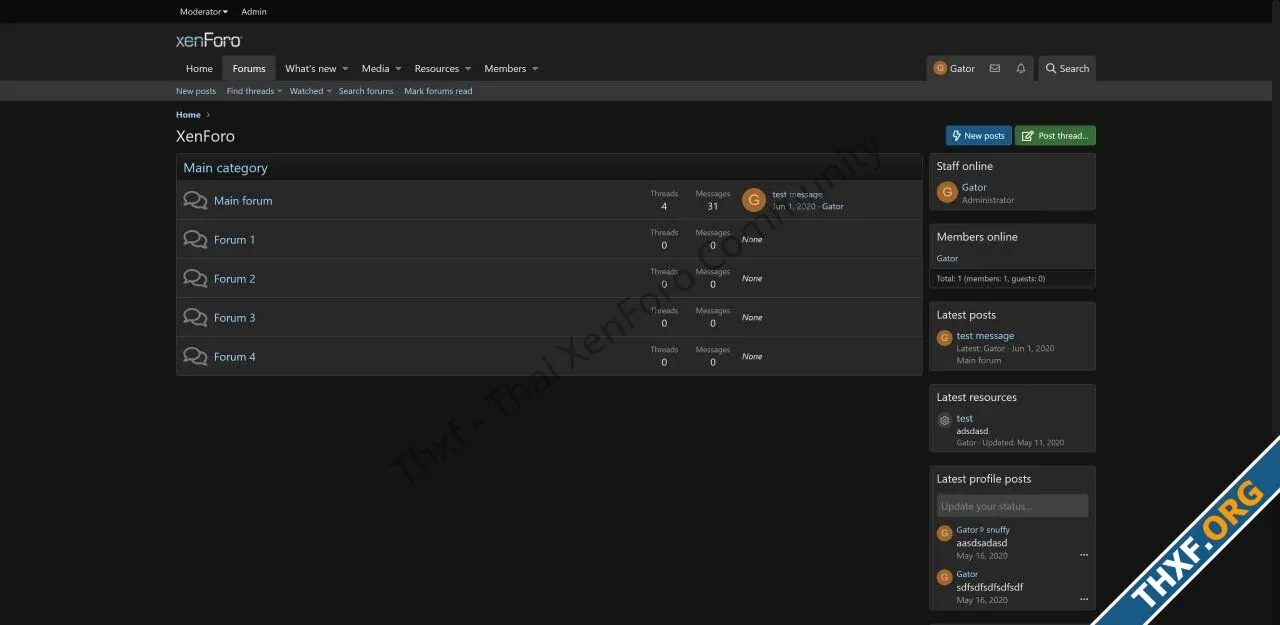Open the Forum 4 link
Viewport: 1280px width, 625px height.
235,357
